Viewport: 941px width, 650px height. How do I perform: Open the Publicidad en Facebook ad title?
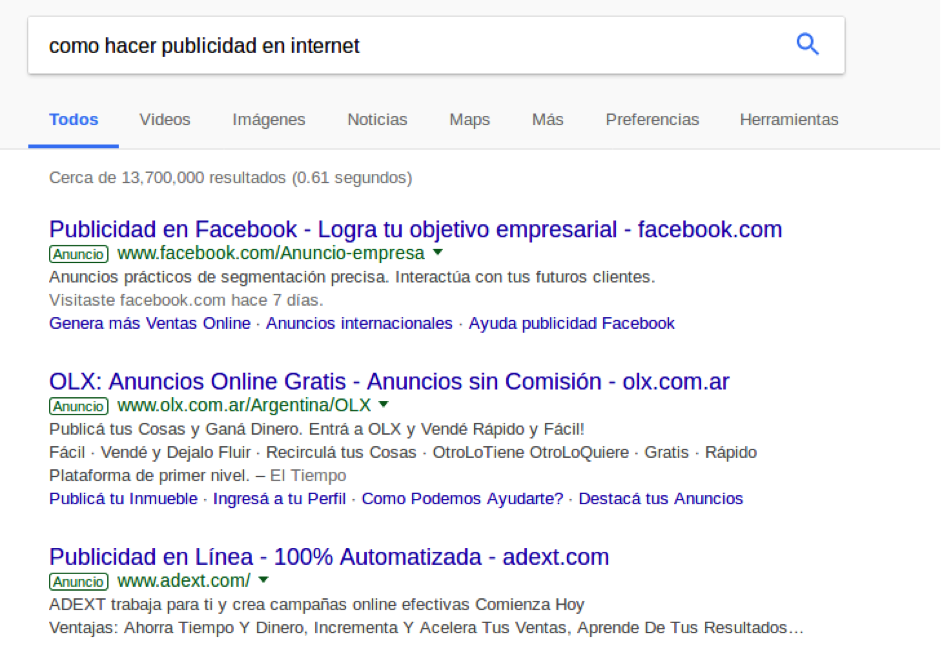pyautogui.click(x=416, y=229)
